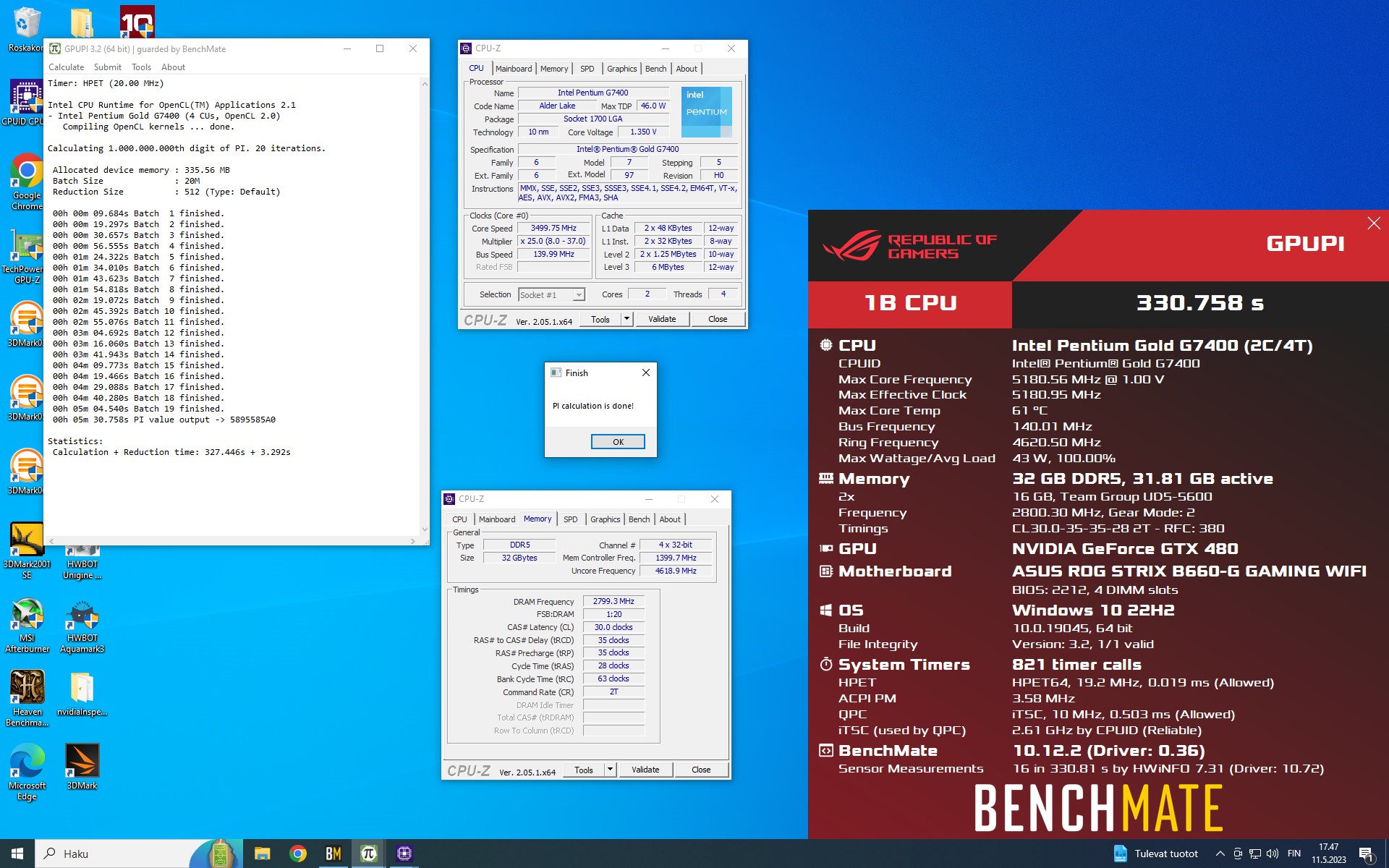Click the Tulevat tuotot taskbar widget
The height and width of the screenshot is (868, 1389).
coord(1156,854)
